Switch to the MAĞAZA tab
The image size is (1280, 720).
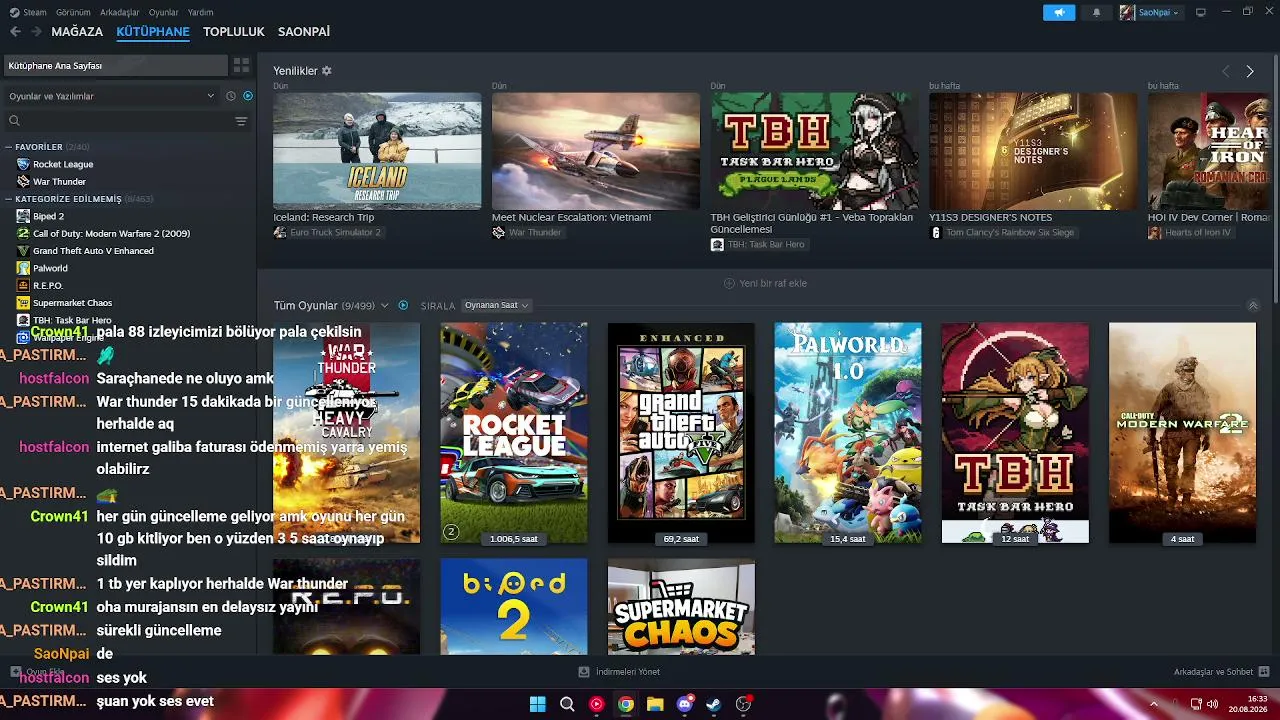(77, 32)
